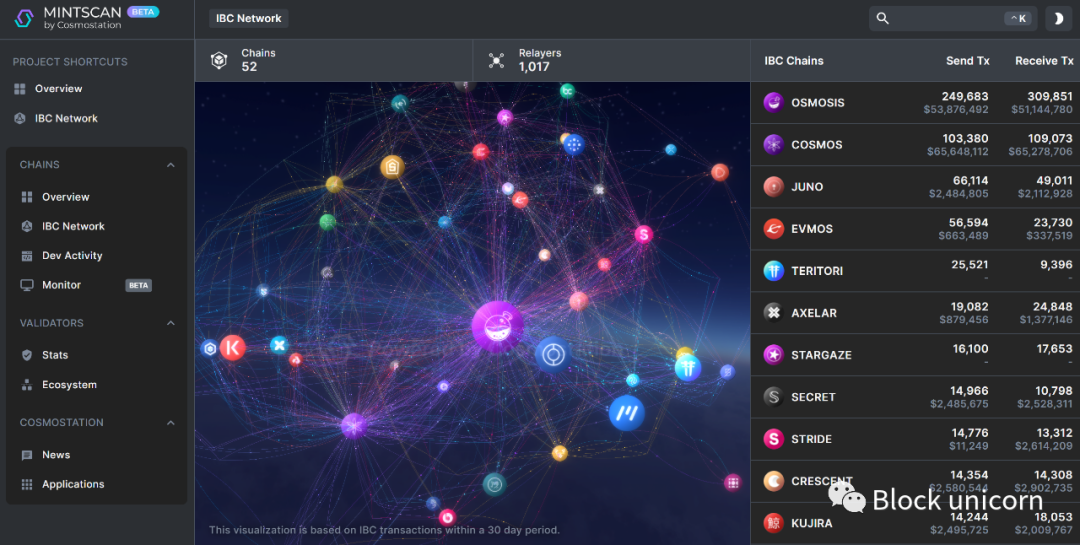
Task: Click the blue M node in map
Action: click(x=627, y=413)
